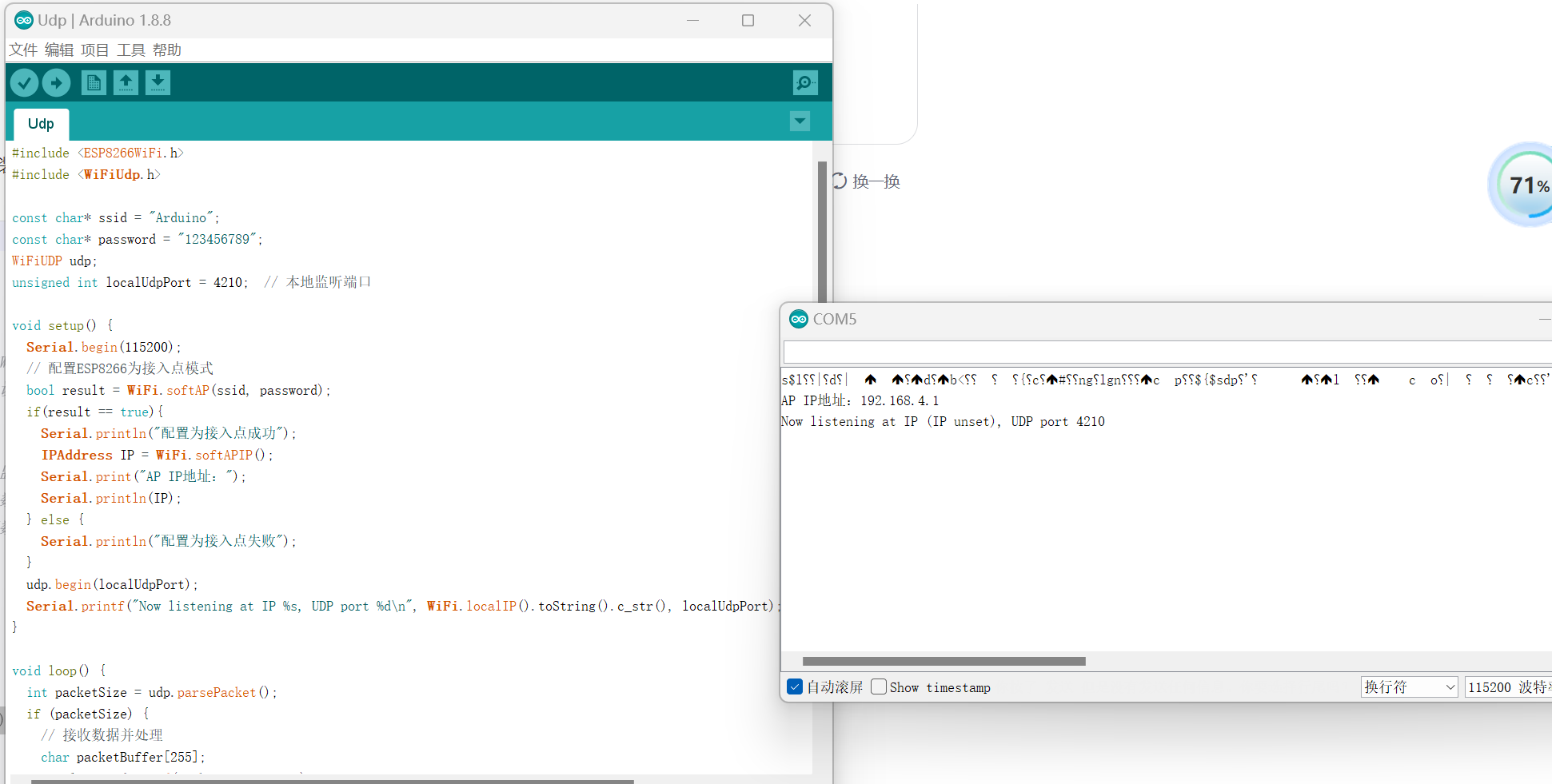Click the code editor vertical scrollbar
The width and height of the screenshot is (1552, 784).
tap(822, 232)
